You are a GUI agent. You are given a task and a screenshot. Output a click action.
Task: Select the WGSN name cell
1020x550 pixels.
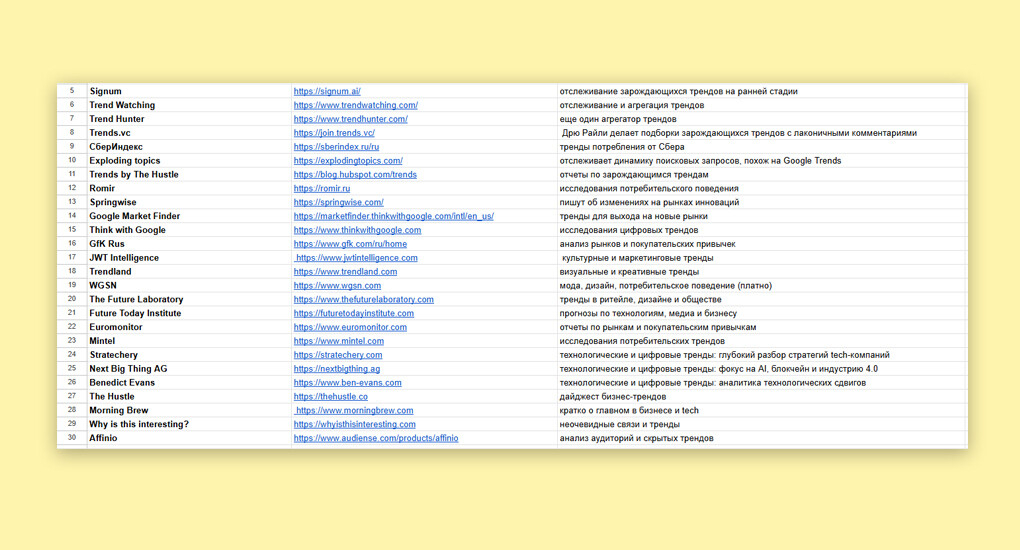coord(189,286)
